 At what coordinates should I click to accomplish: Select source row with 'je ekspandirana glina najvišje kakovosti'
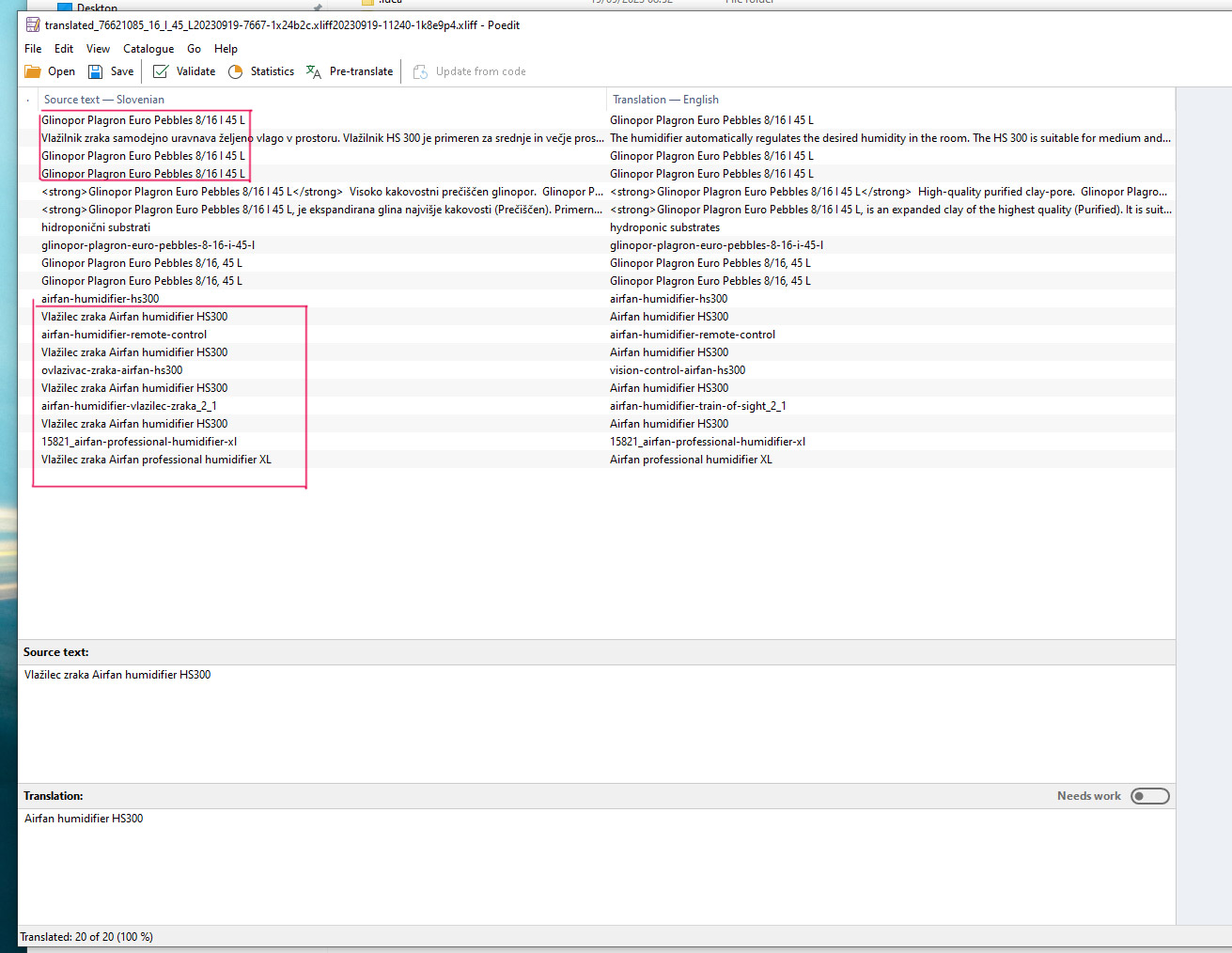click(322, 210)
